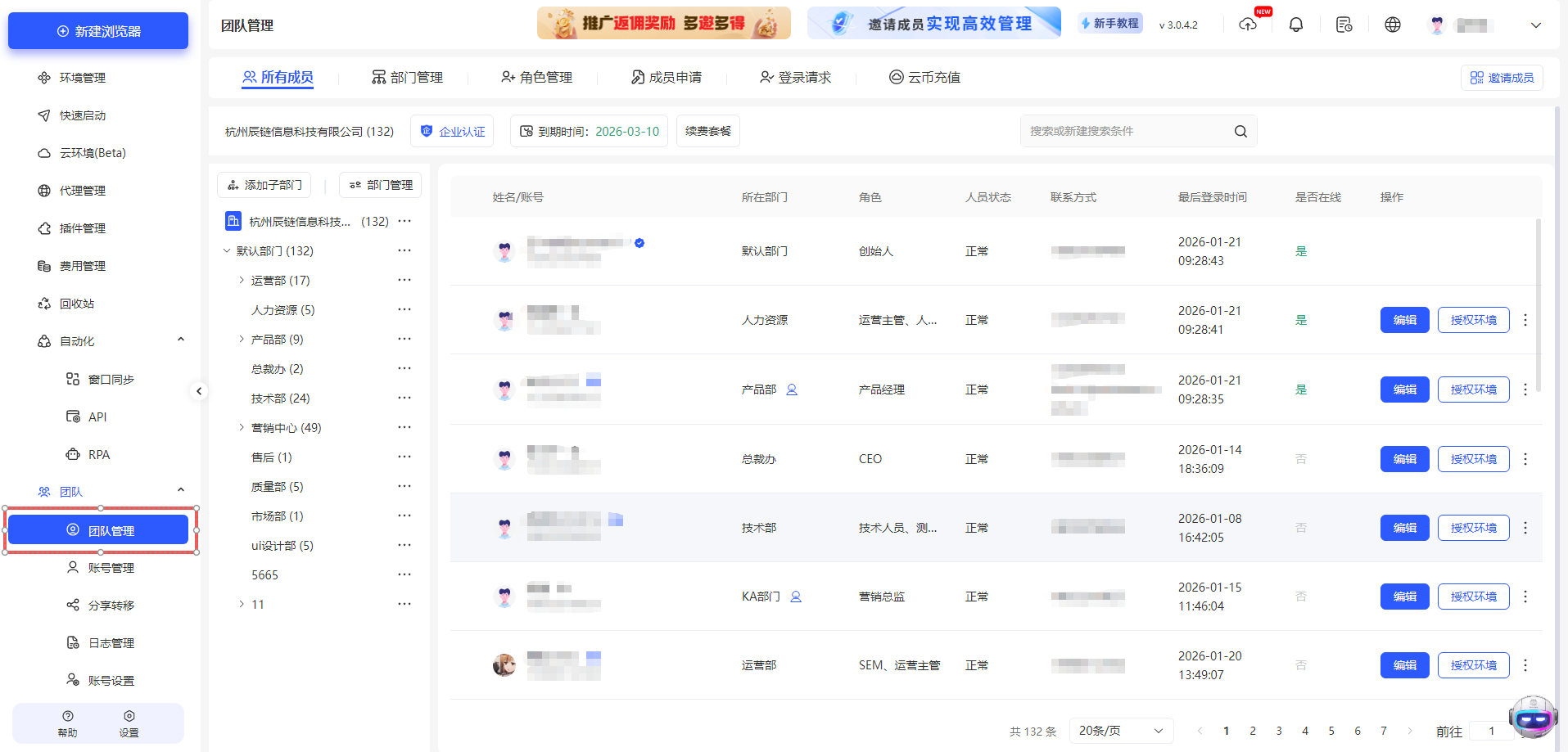Click page 3 in the pagination bar
This screenshot has height=752, width=1568.
click(x=1279, y=730)
